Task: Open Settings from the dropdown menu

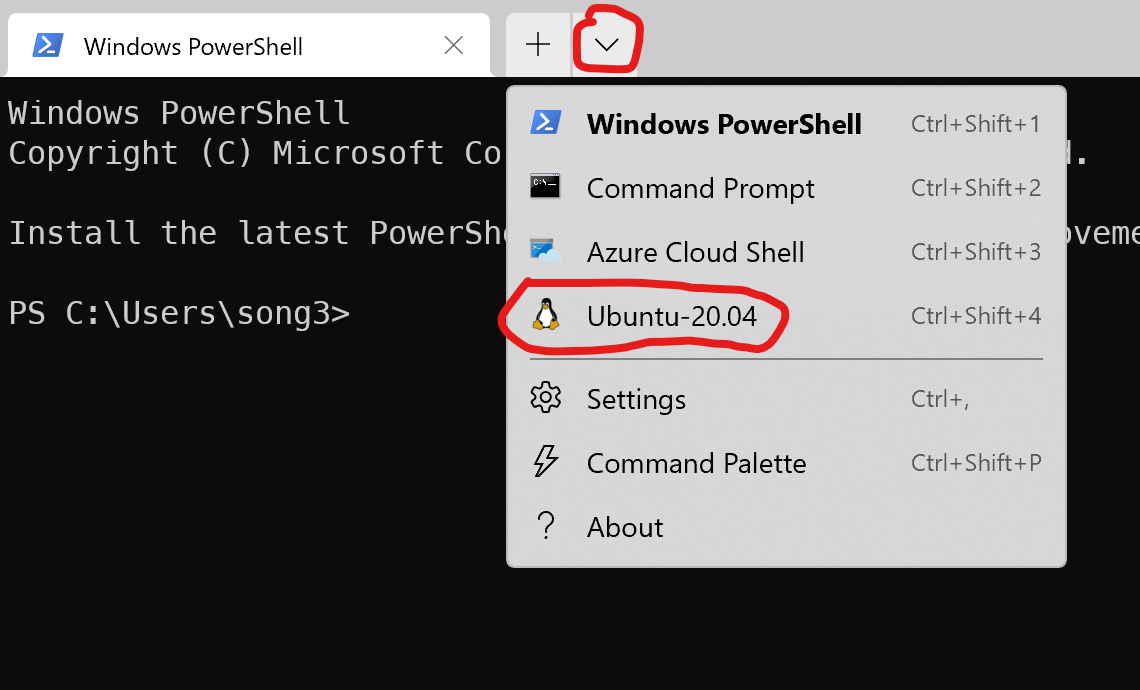Action: (636, 400)
